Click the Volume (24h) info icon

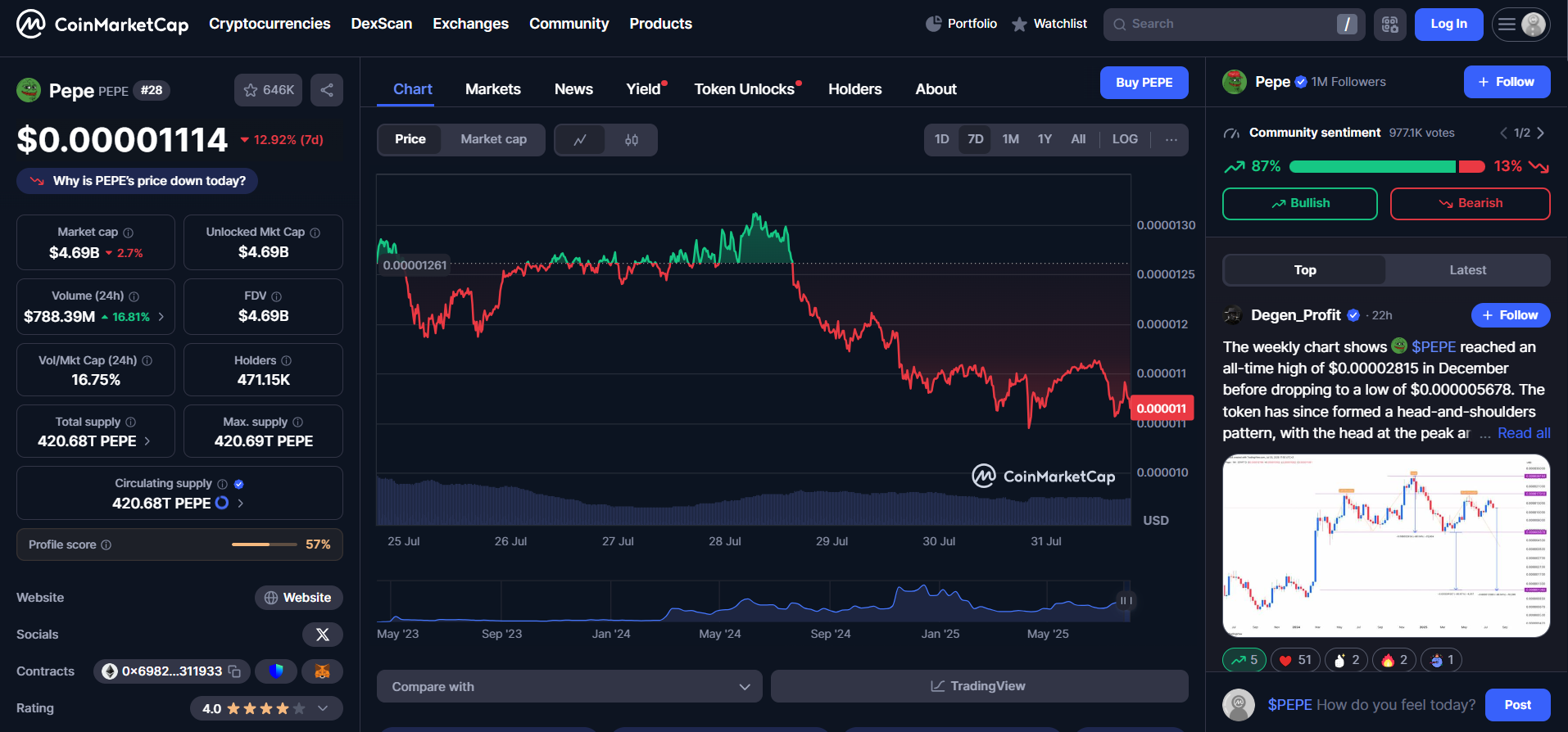click(x=134, y=296)
